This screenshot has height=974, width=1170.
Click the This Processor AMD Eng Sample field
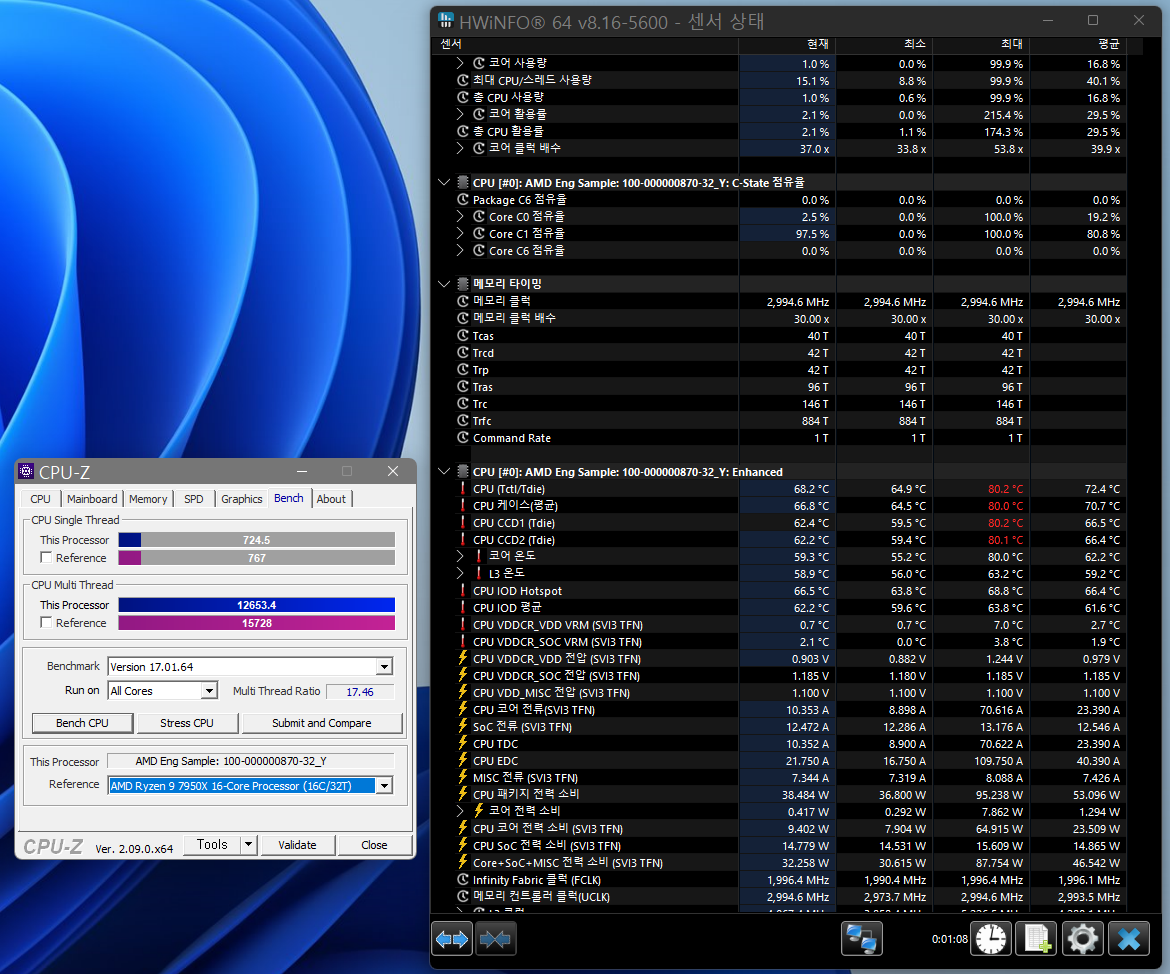[x=251, y=761]
